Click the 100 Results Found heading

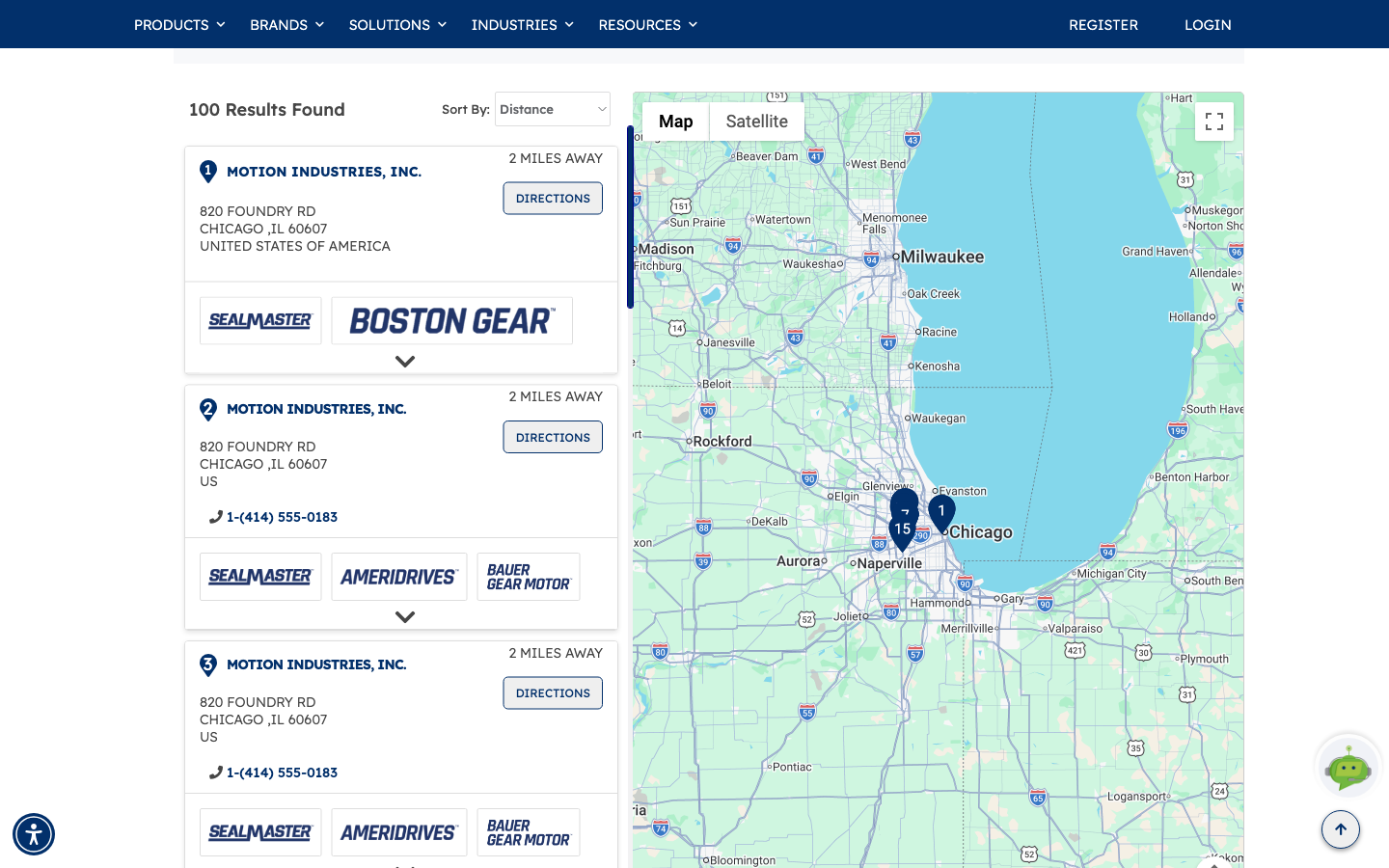coord(267,110)
